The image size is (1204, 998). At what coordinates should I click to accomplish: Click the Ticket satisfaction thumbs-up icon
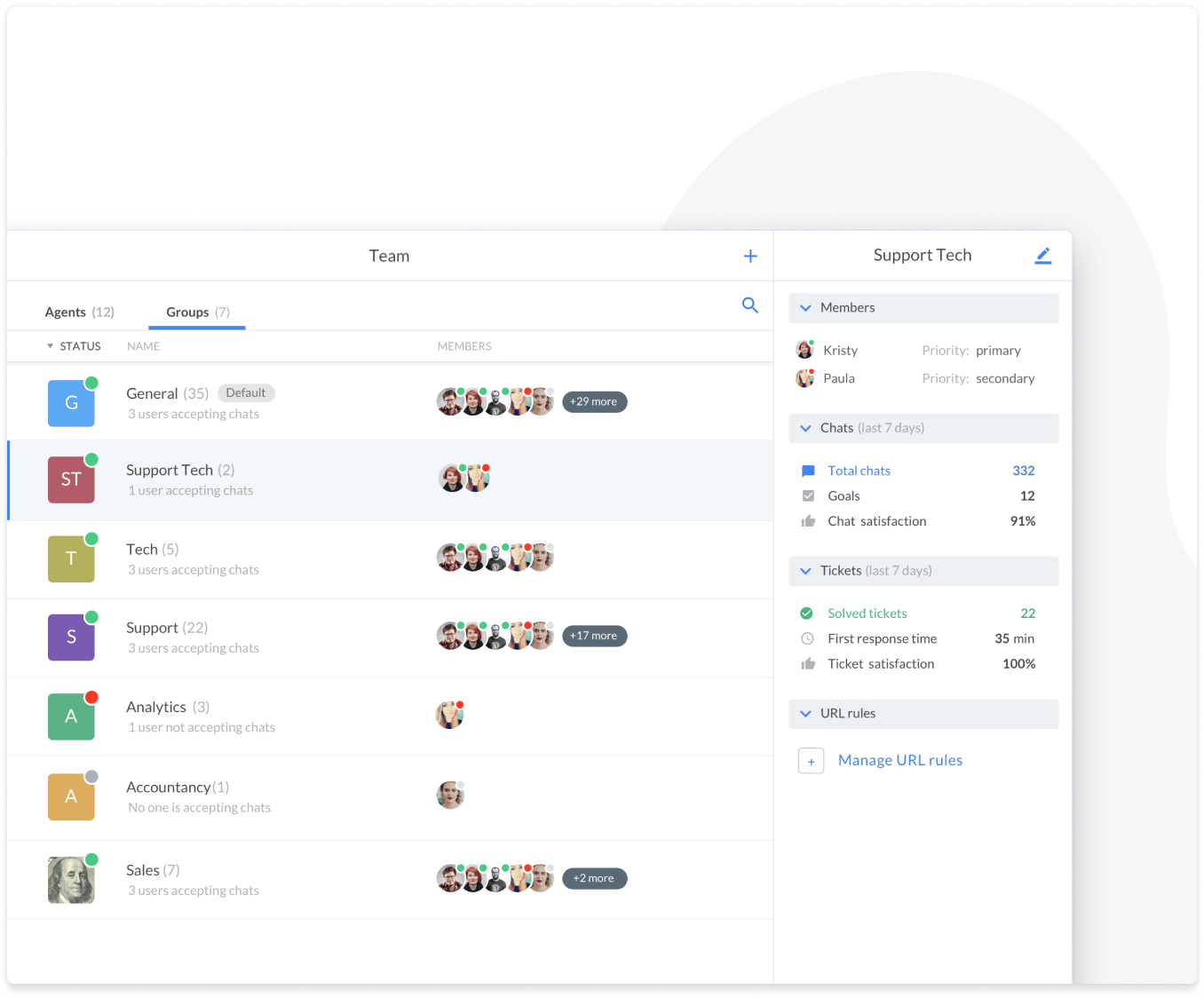(808, 663)
